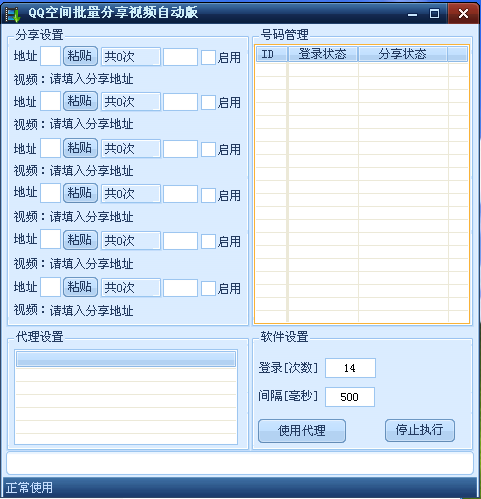Click the blank box before third 启用 checkbox
Viewport: 481px width, 499px height.
click(180, 149)
